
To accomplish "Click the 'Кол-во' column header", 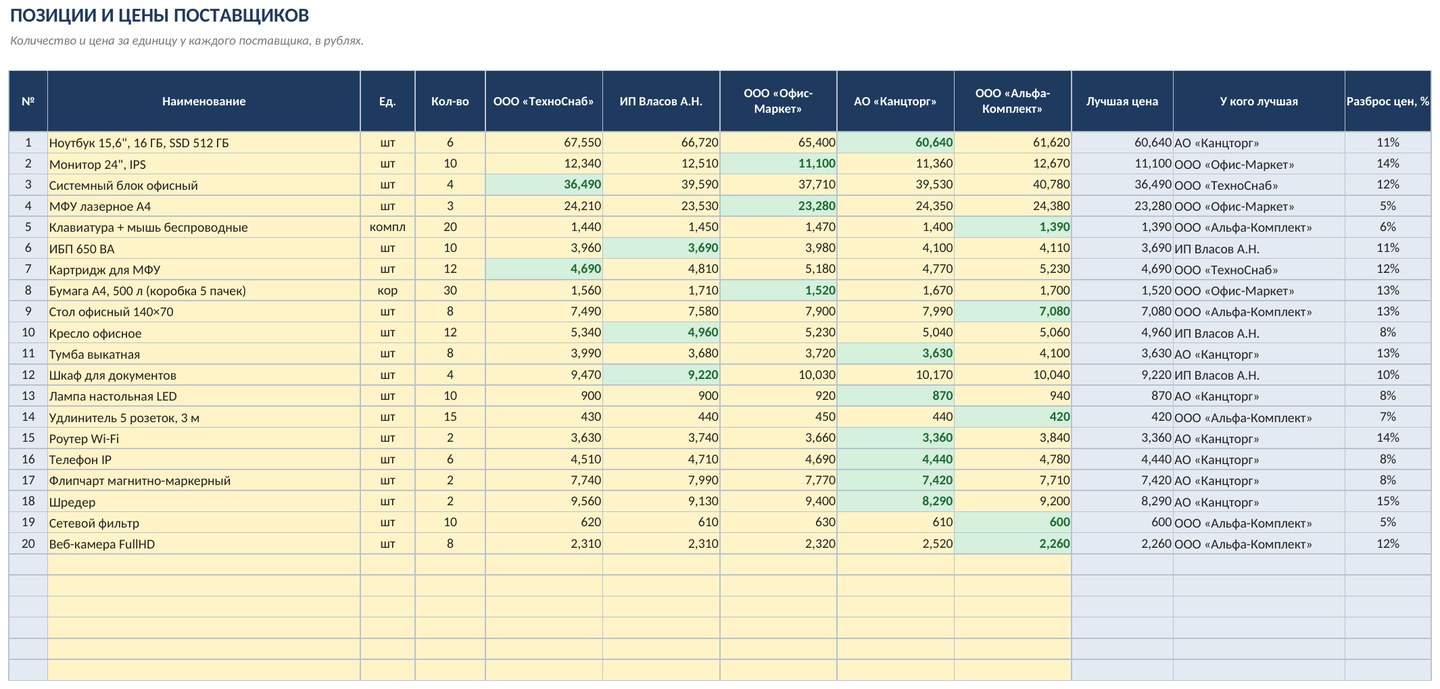I will coord(450,101).
